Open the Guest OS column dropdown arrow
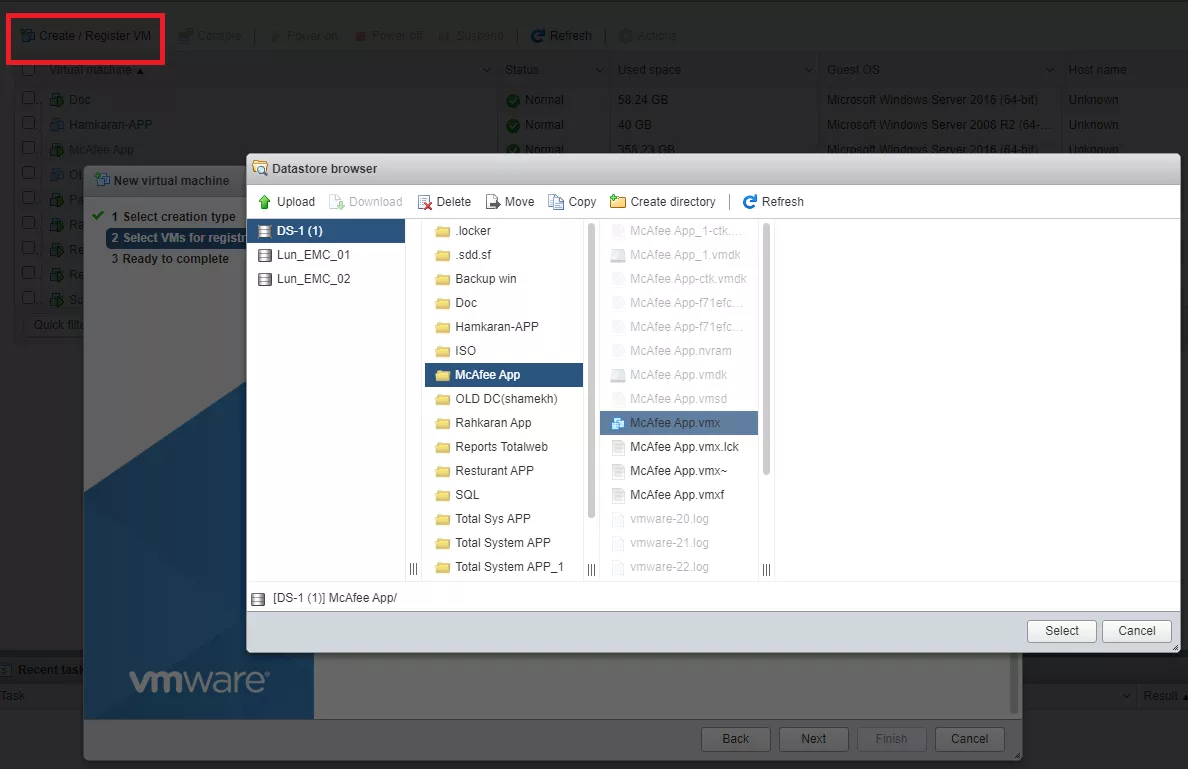 tap(1049, 70)
